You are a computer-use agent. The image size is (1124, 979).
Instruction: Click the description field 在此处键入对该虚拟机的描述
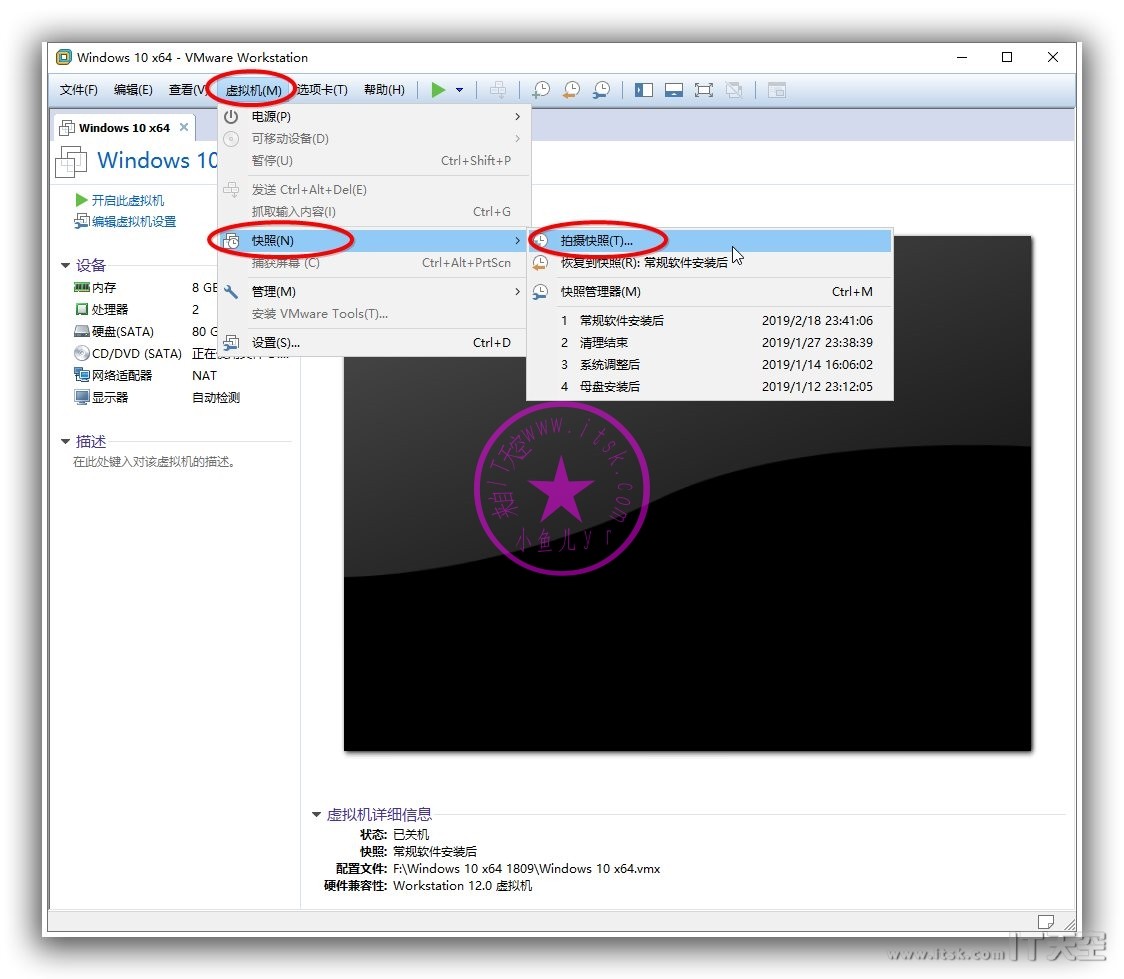click(x=154, y=462)
